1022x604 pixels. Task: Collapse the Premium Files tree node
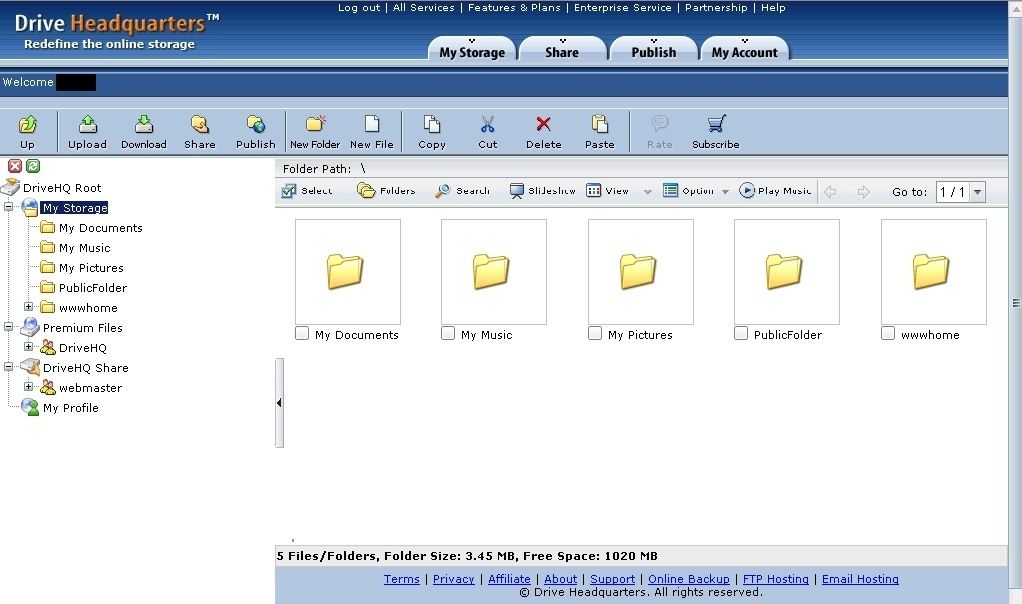pos(8,326)
